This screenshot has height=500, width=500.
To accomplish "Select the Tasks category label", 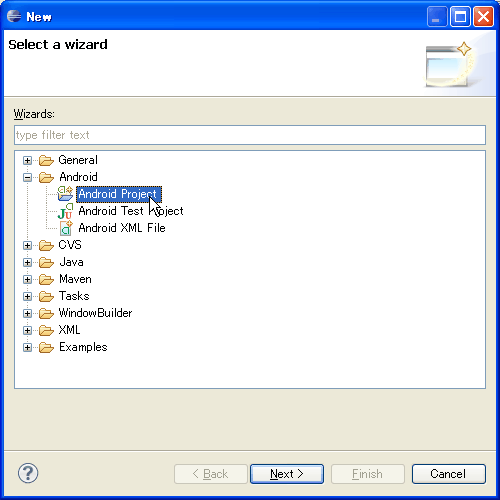I will click(74, 296).
